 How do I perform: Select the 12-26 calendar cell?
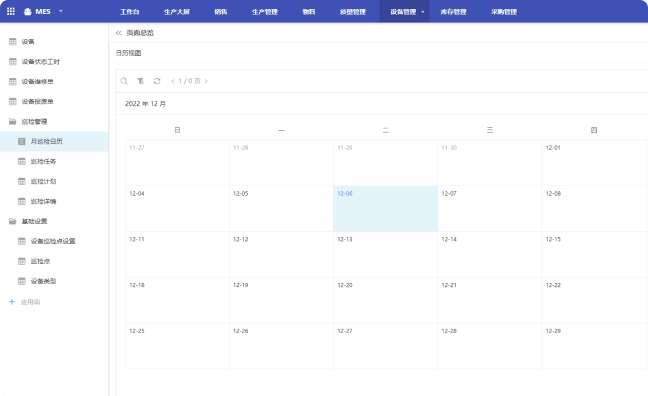point(281,346)
